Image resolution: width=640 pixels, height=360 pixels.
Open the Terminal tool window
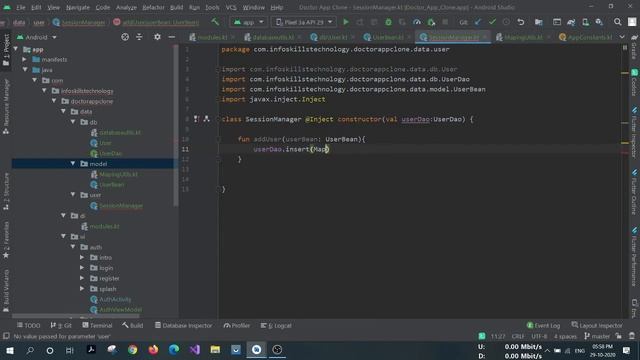97,325
